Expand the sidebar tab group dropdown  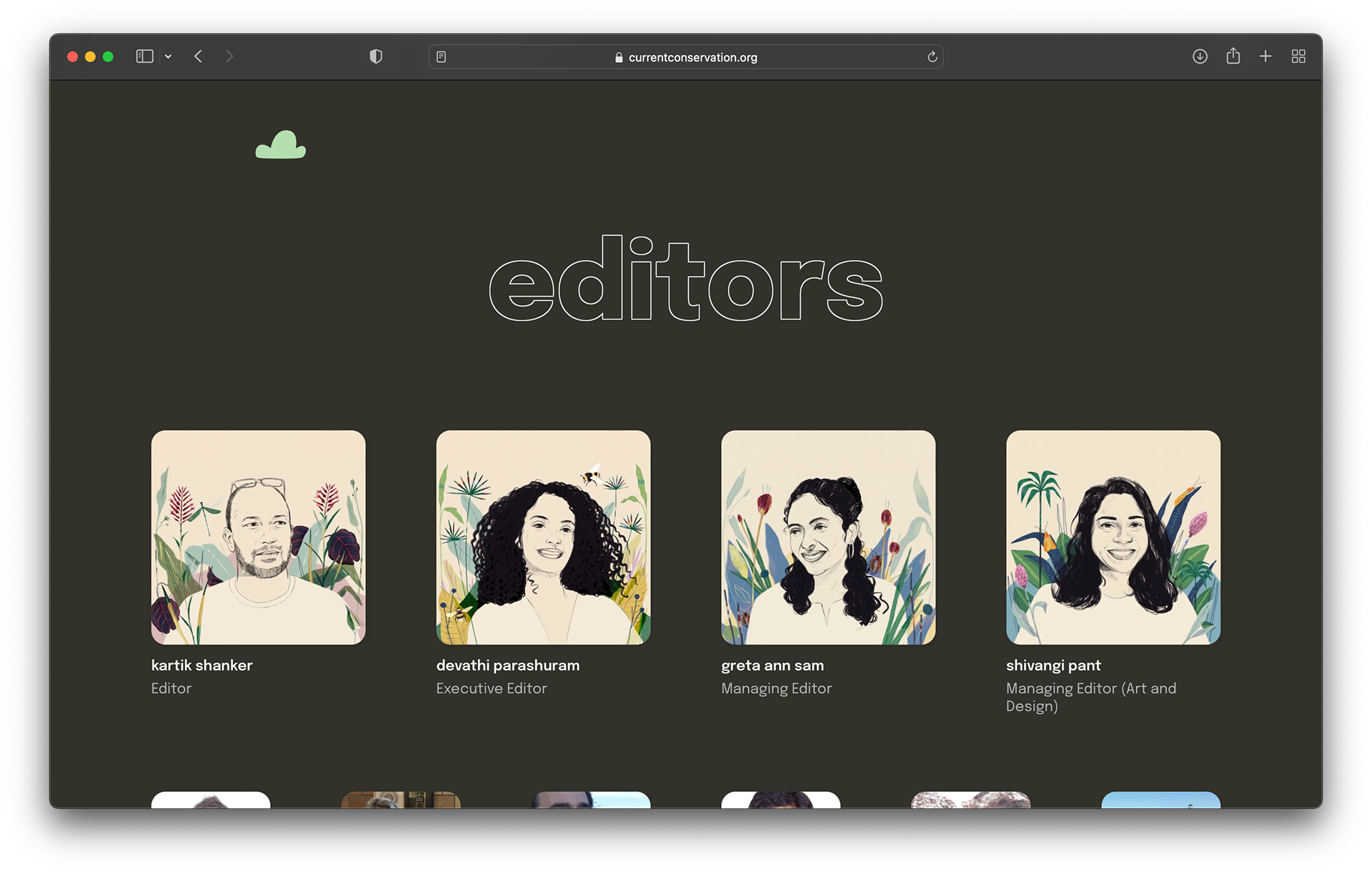pyautogui.click(x=168, y=56)
